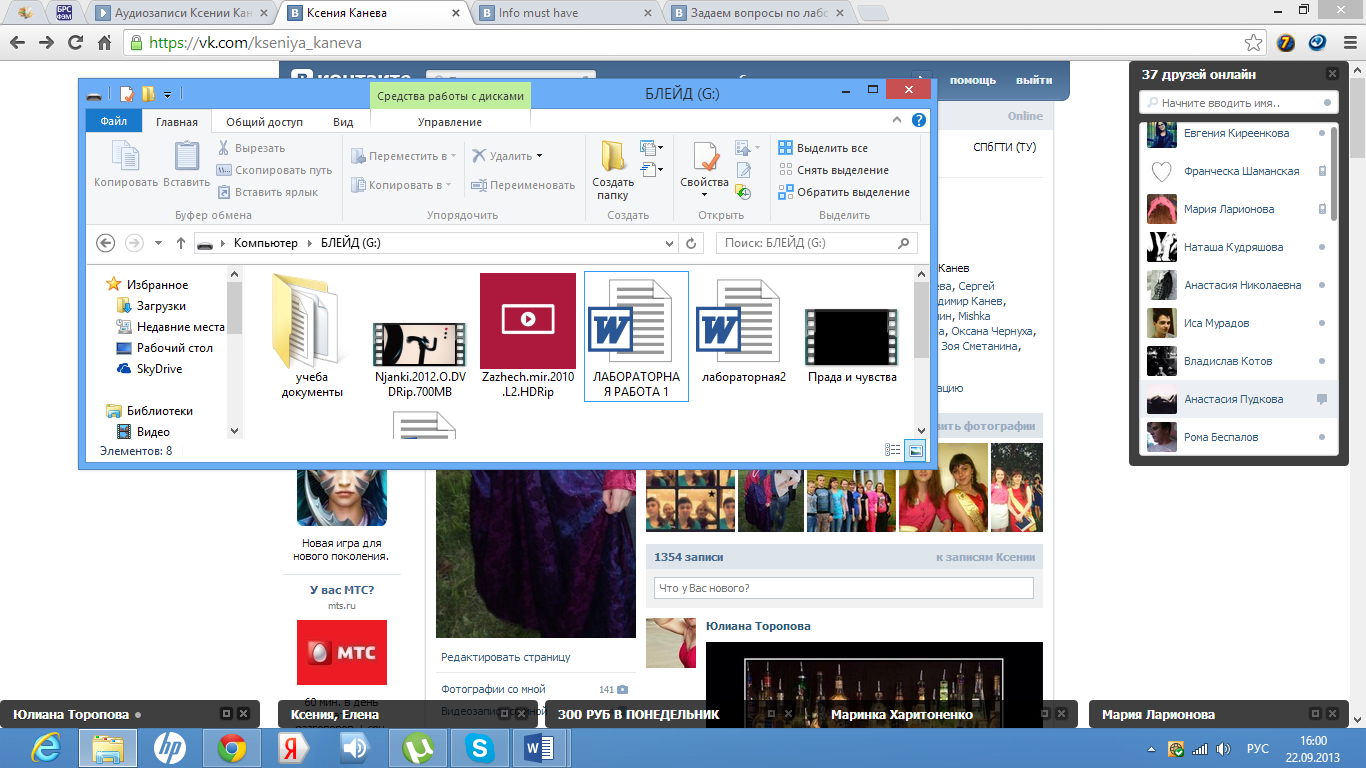Switch Explorer to details view

(x=893, y=450)
